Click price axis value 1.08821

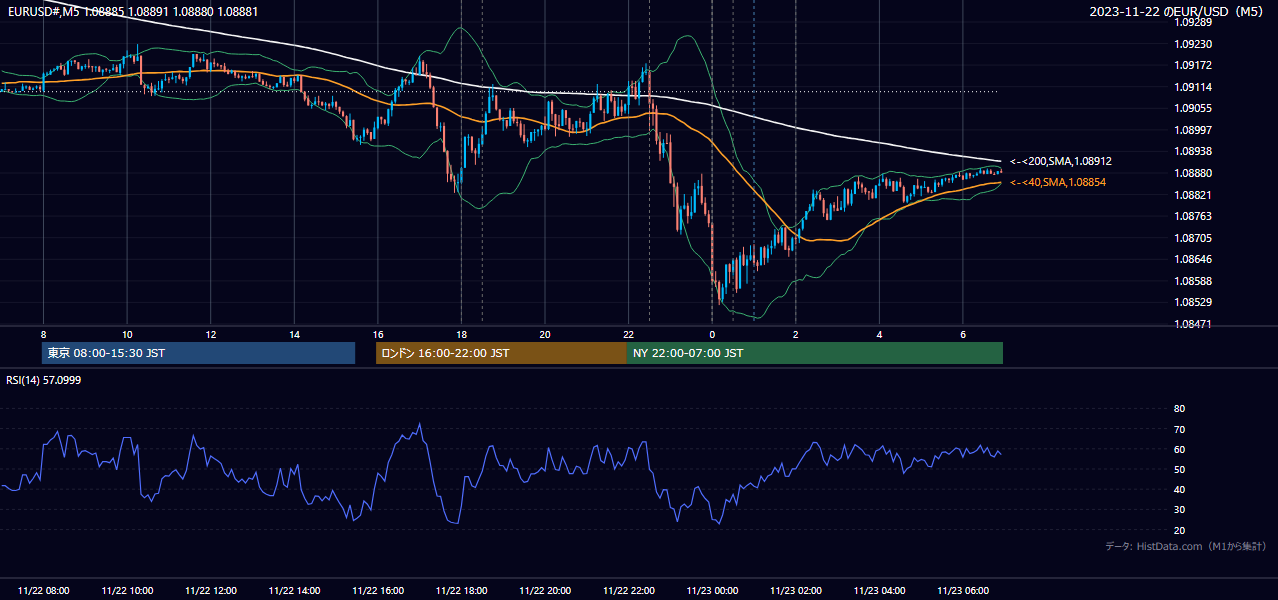[1193, 195]
